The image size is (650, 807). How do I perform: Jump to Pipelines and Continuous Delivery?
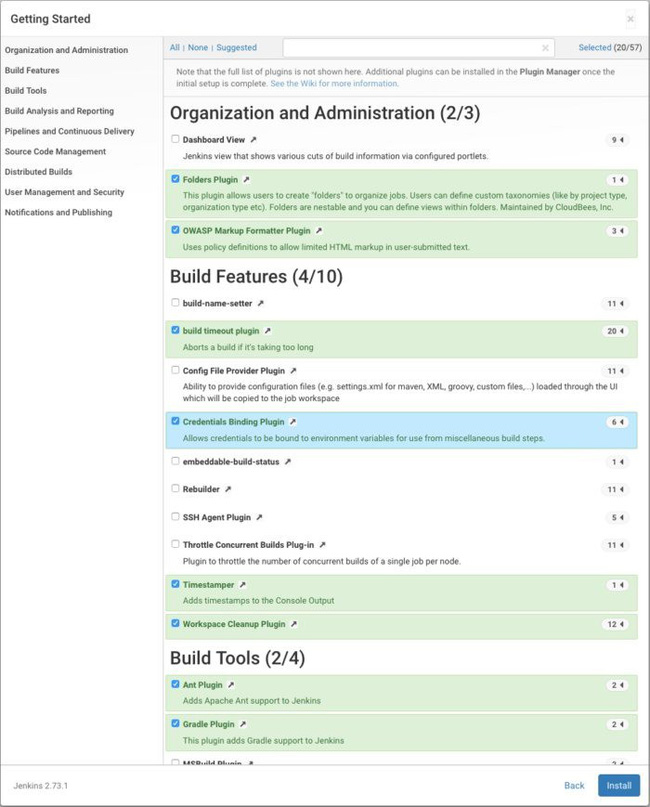[x=69, y=131]
